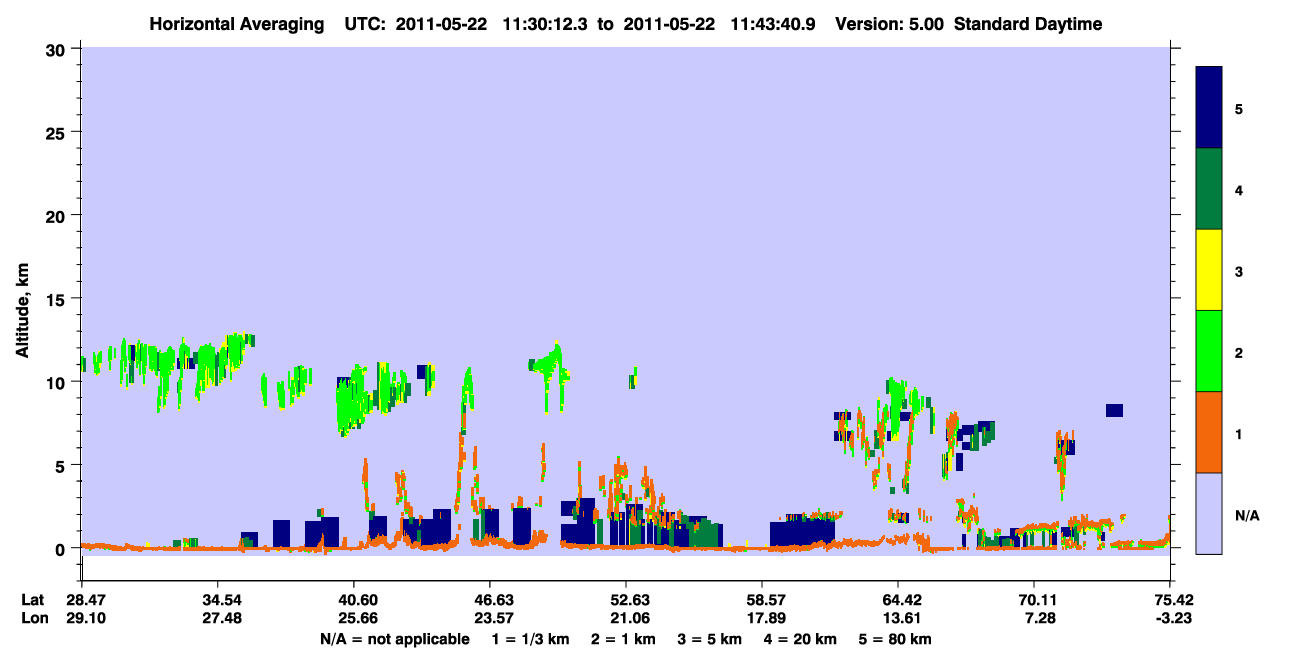
Task: Click the altitude tick label 20
Action: click(x=58, y=215)
